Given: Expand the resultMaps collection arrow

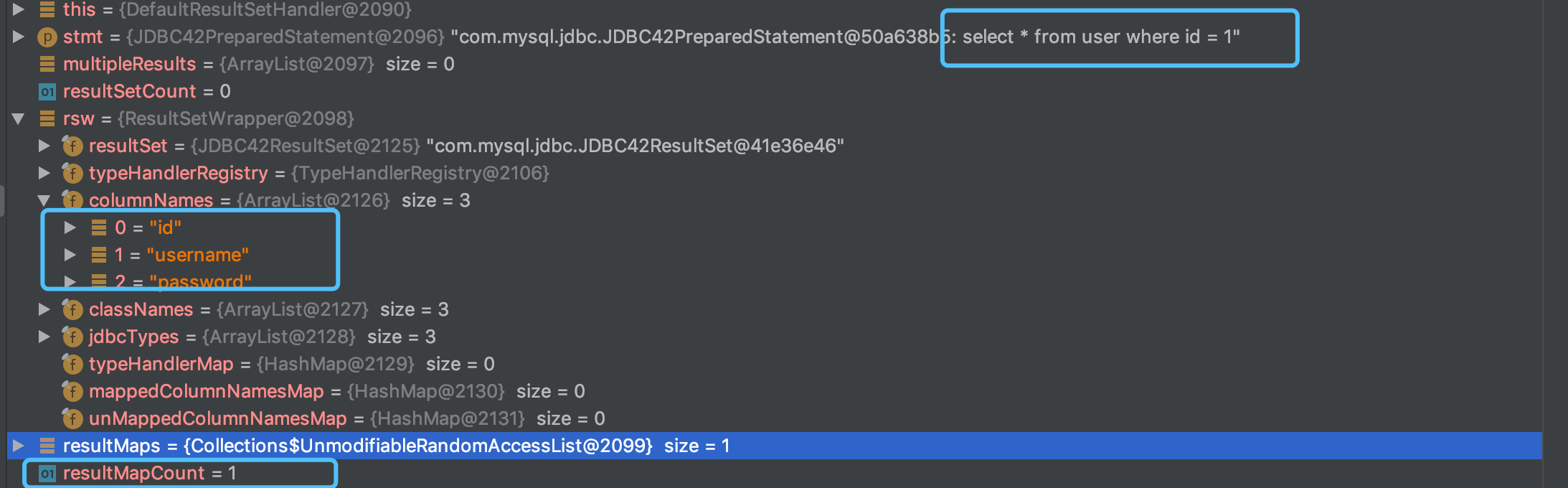Looking at the screenshot, I should [x=19, y=446].
